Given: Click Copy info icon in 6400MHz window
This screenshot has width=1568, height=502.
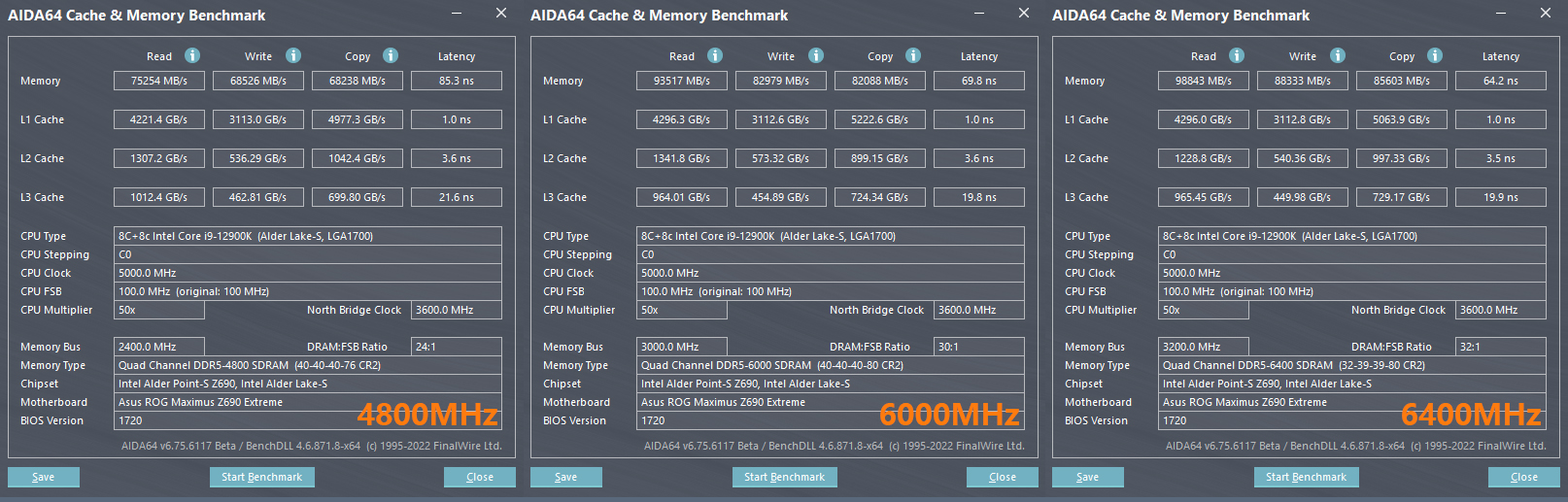Looking at the screenshot, I should 1435,55.
